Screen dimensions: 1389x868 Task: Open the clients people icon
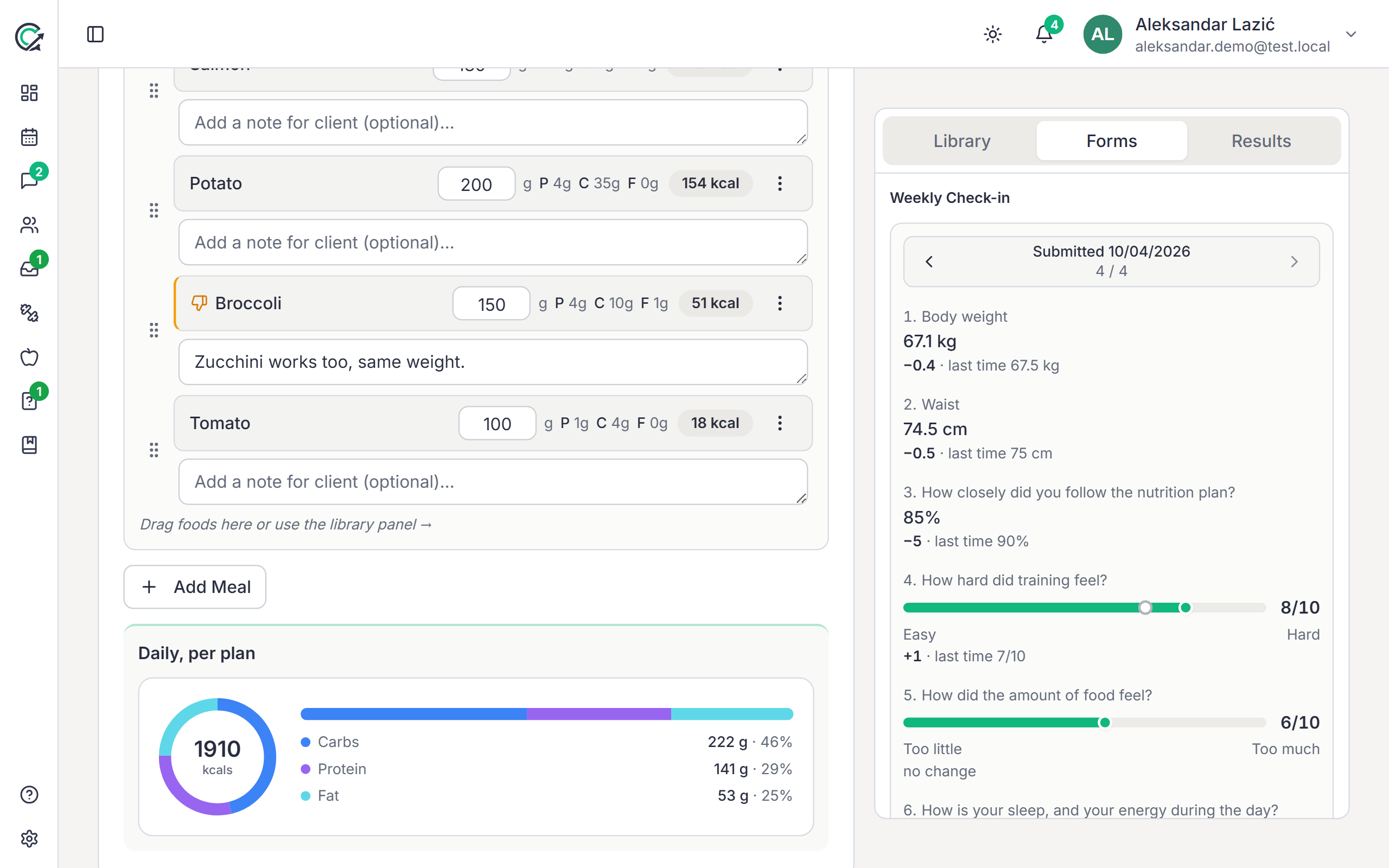29,225
